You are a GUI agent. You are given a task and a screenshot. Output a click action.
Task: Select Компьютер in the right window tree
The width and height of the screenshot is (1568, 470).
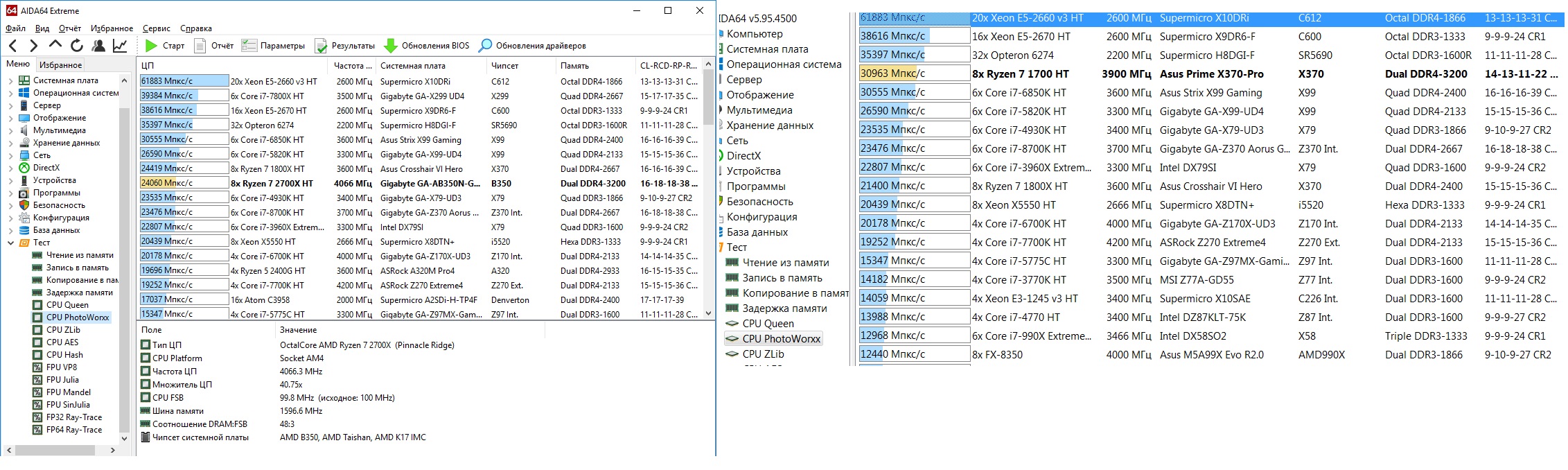click(x=755, y=34)
